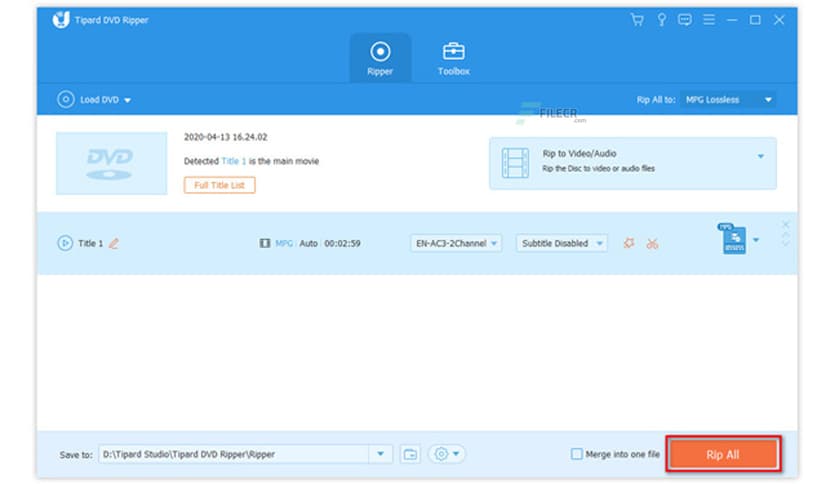Select the Ripper tab

(x=380, y=58)
